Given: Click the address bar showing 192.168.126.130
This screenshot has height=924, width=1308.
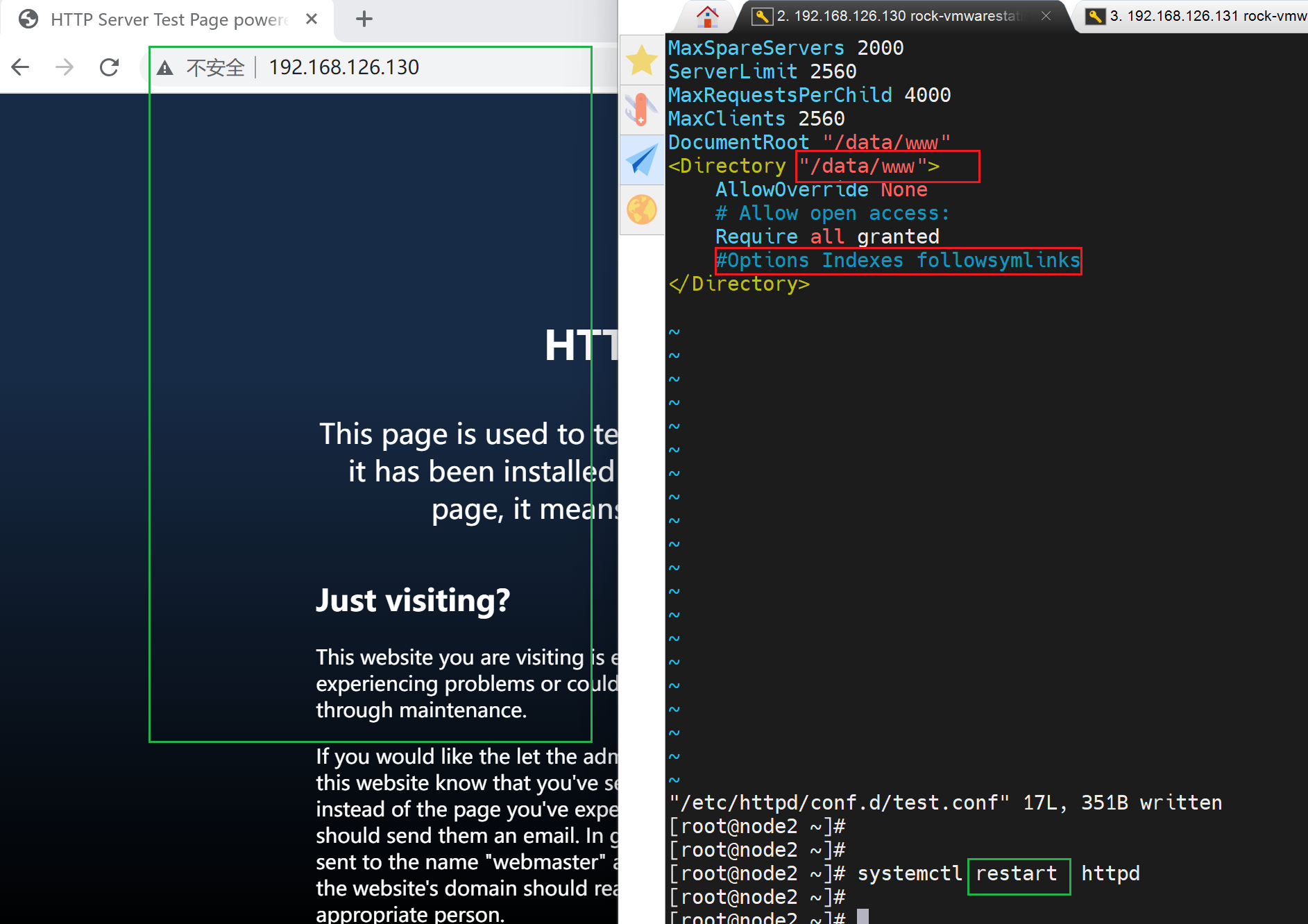Looking at the screenshot, I should 416,67.
